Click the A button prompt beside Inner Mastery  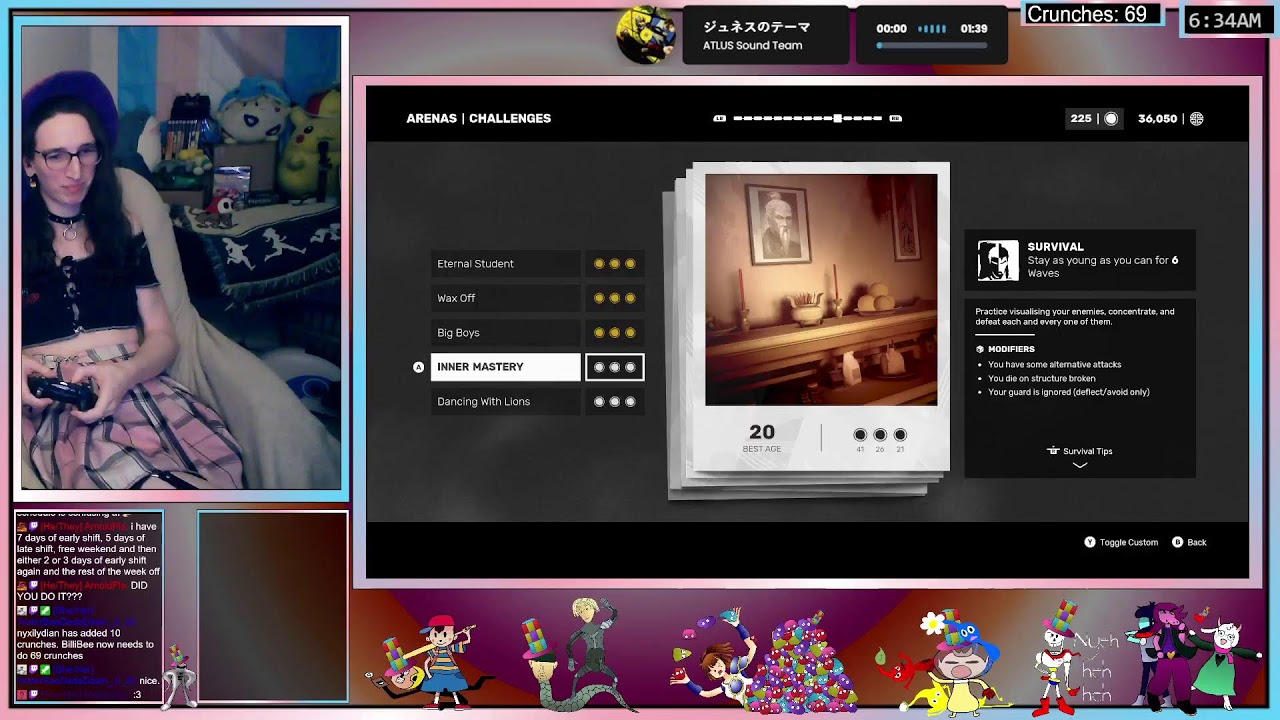click(x=419, y=367)
